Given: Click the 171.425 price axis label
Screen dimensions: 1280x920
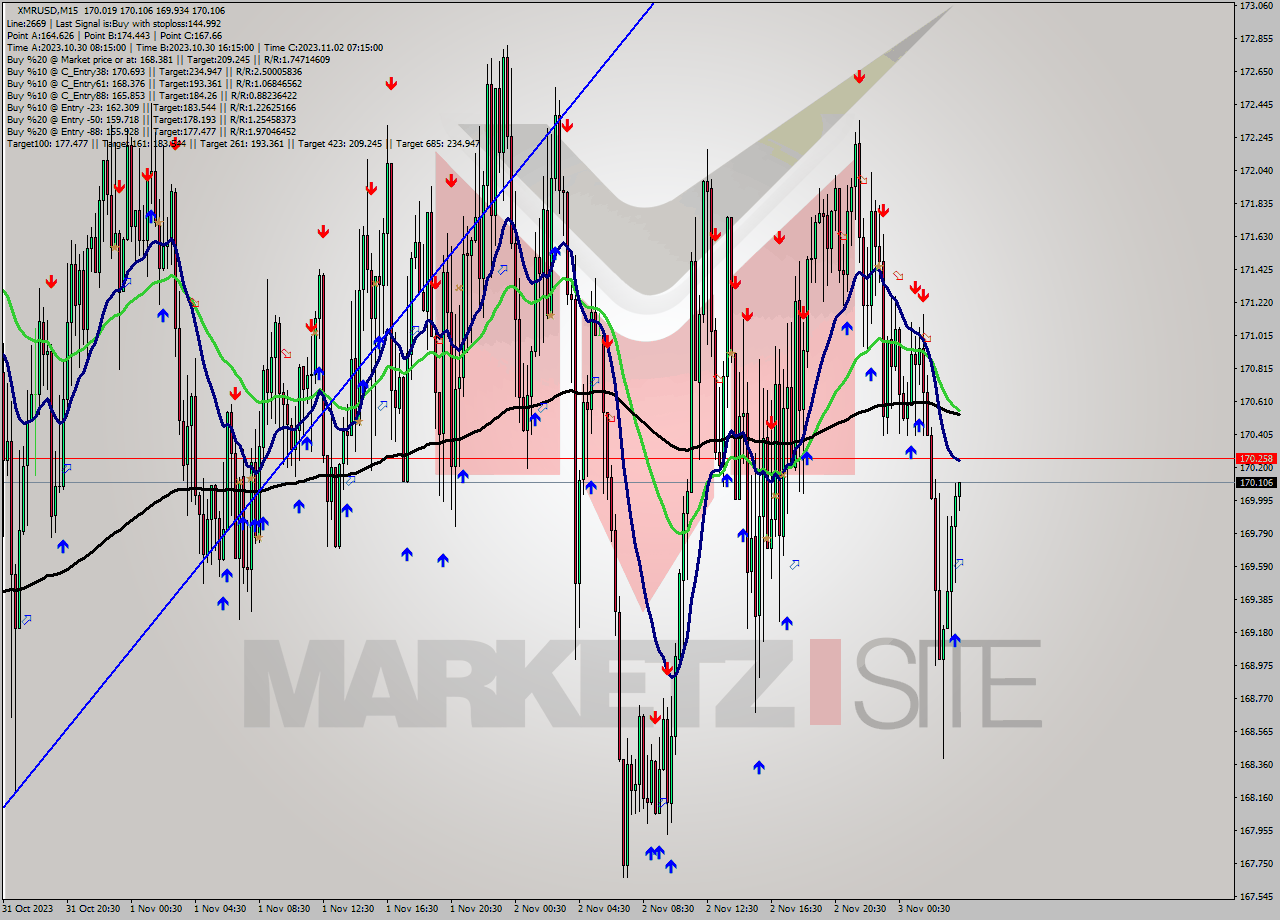Looking at the screenshot, I should (1256, 270).
